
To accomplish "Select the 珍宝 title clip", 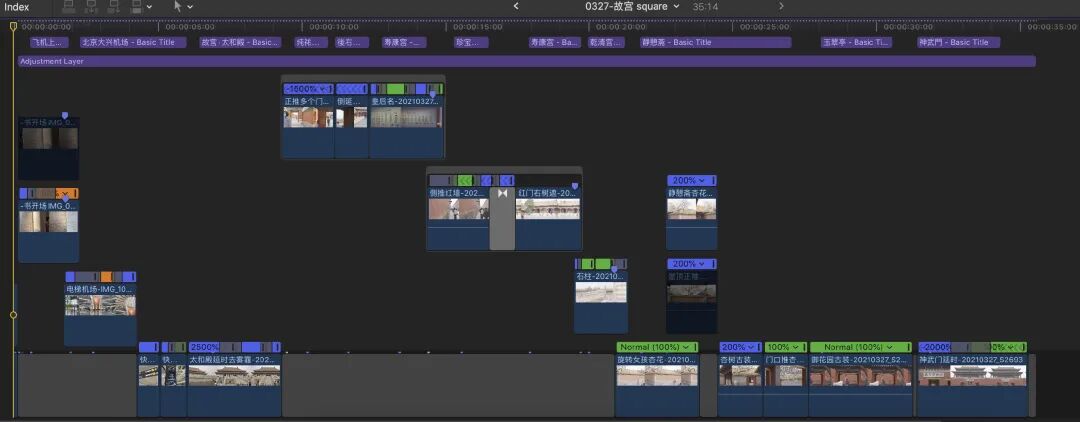I will click(471, 42).
